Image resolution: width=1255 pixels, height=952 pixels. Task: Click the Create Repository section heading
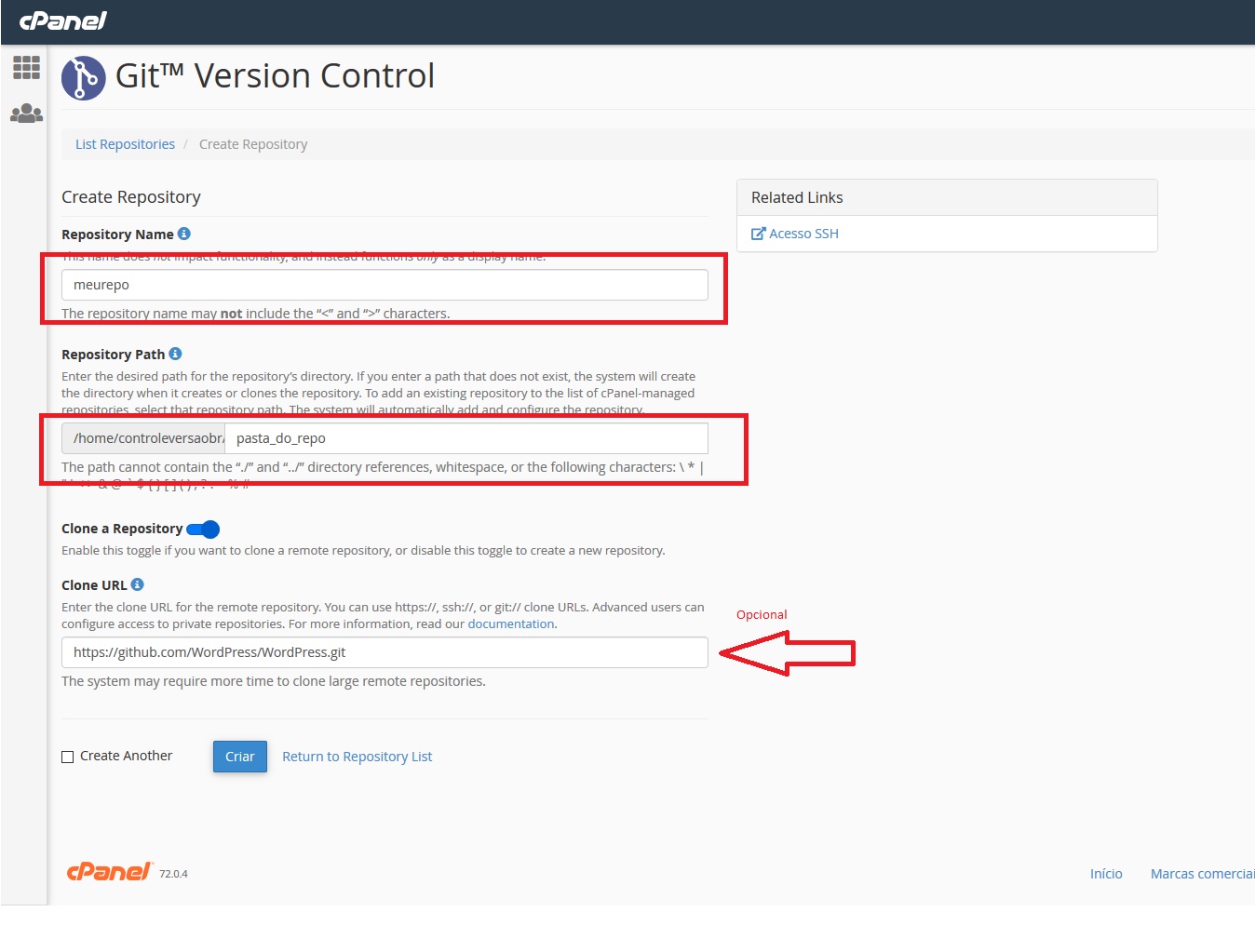pyautogui.click(x=131, y=197)
